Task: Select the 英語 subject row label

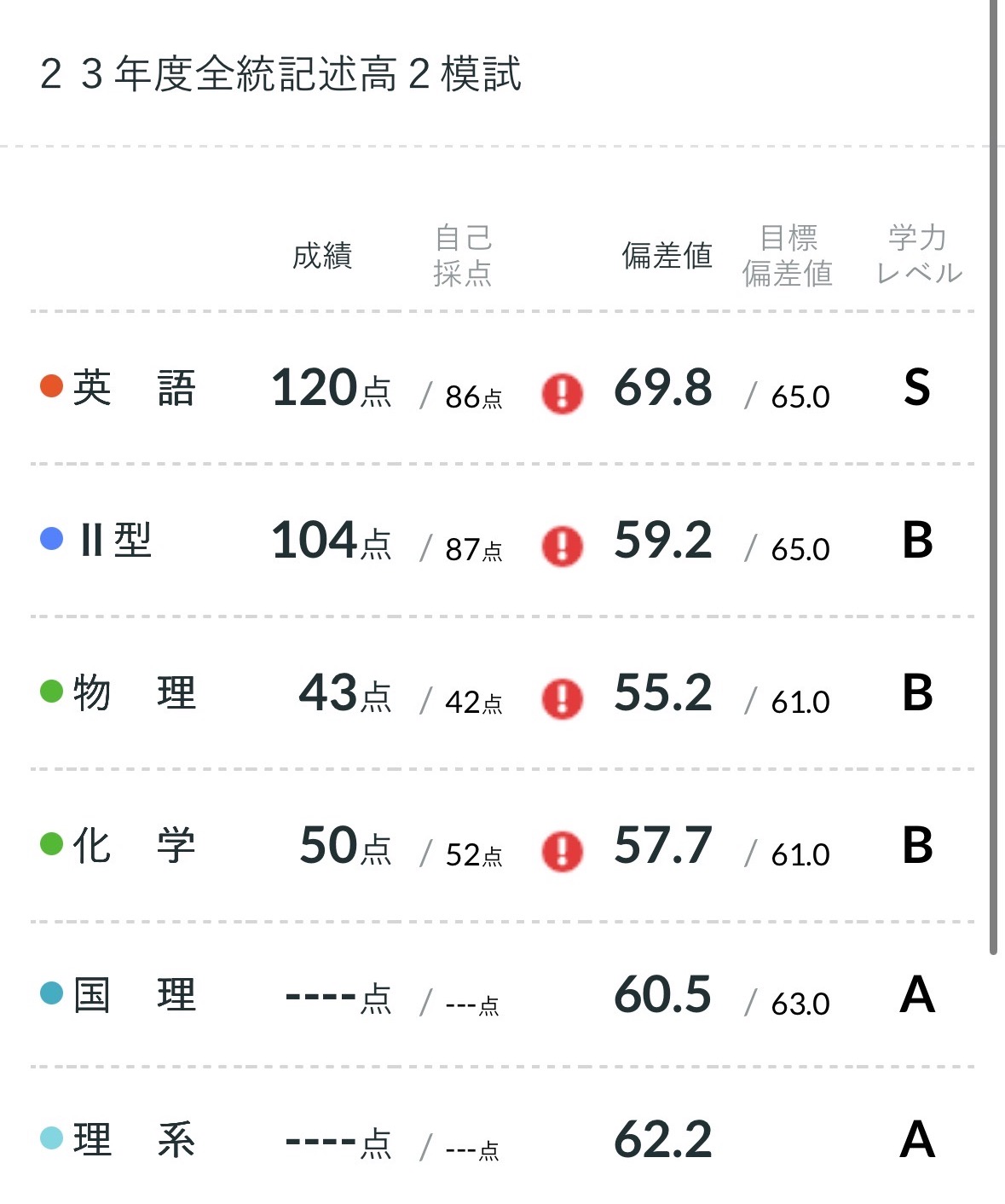Action: (134, 388)
